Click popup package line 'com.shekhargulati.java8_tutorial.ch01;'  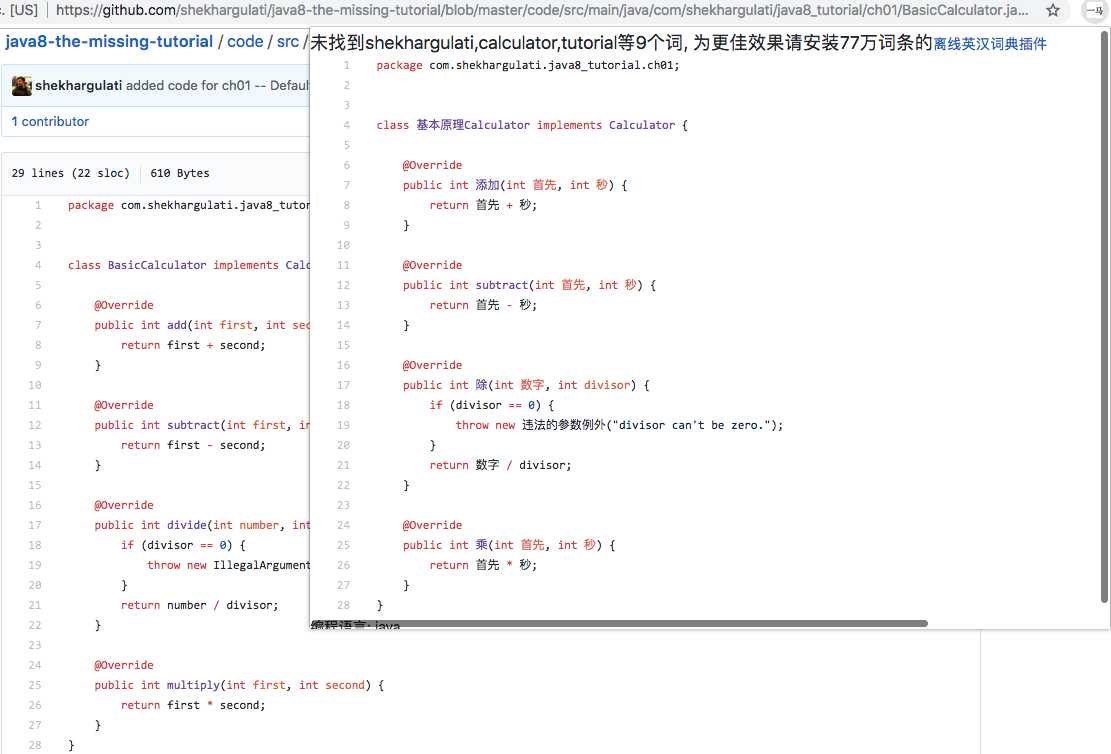[x=554, y=65]
